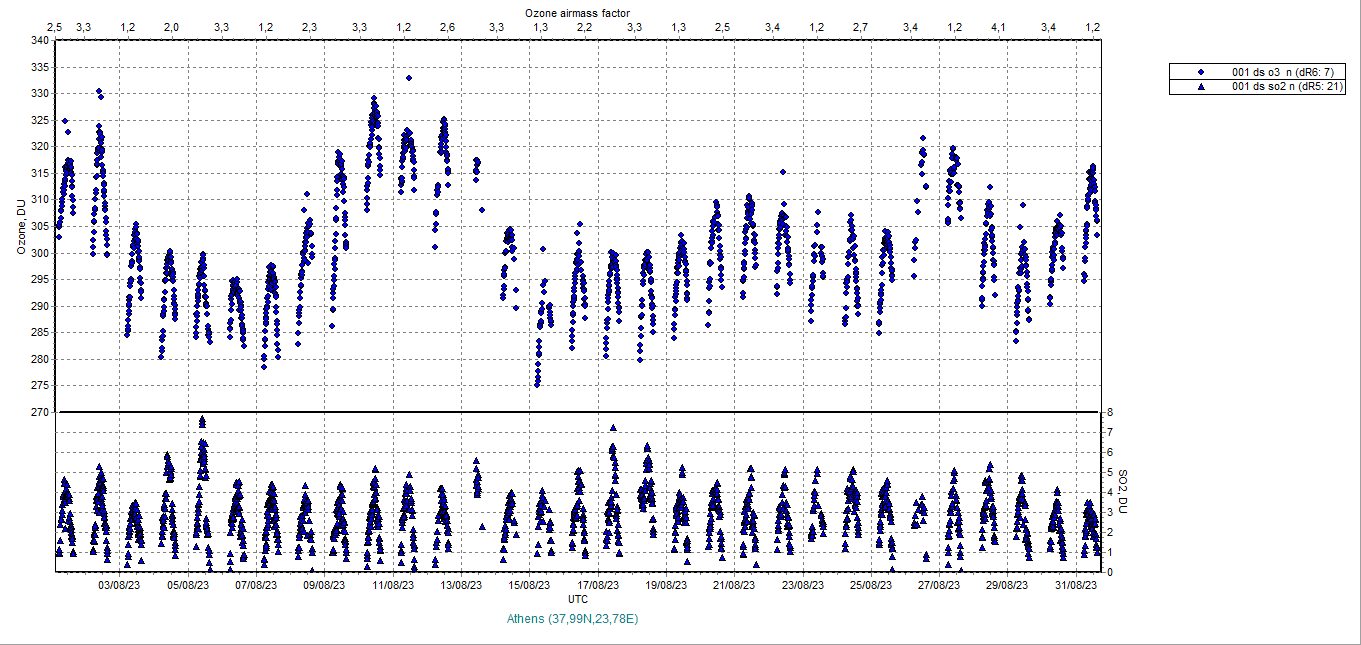
Task: Click the "Ozone, DU" left axis title
Action: 21,227
